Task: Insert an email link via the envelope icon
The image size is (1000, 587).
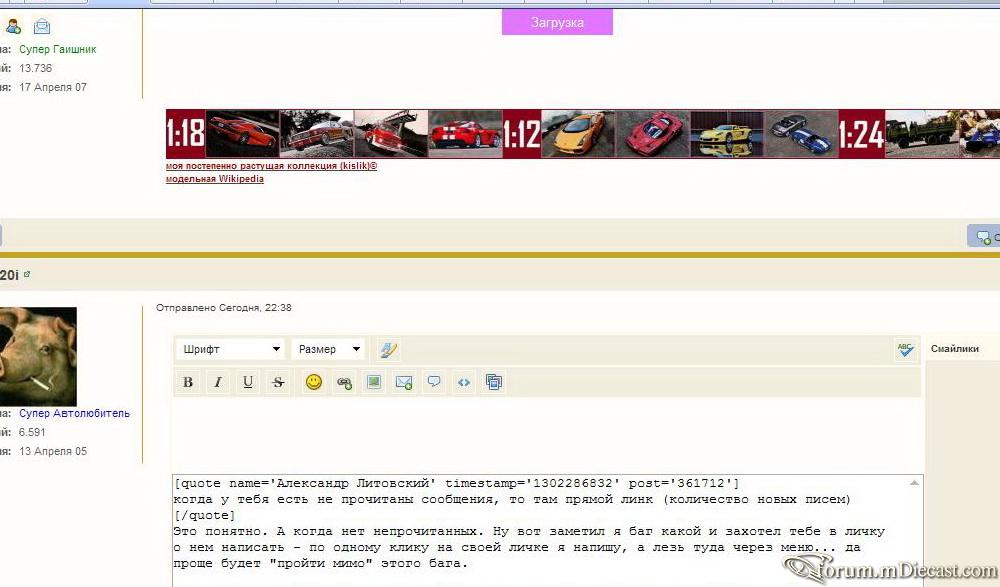Action: (x=404, y=382)
